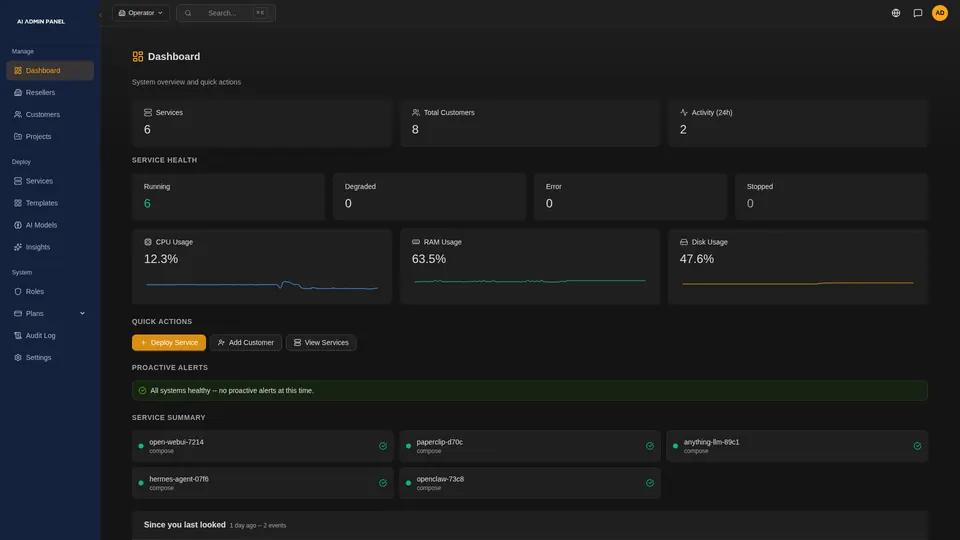Open the Degraded services card
Image resolution: width=960 pixels, height=540 pixels.
[429, 197]
